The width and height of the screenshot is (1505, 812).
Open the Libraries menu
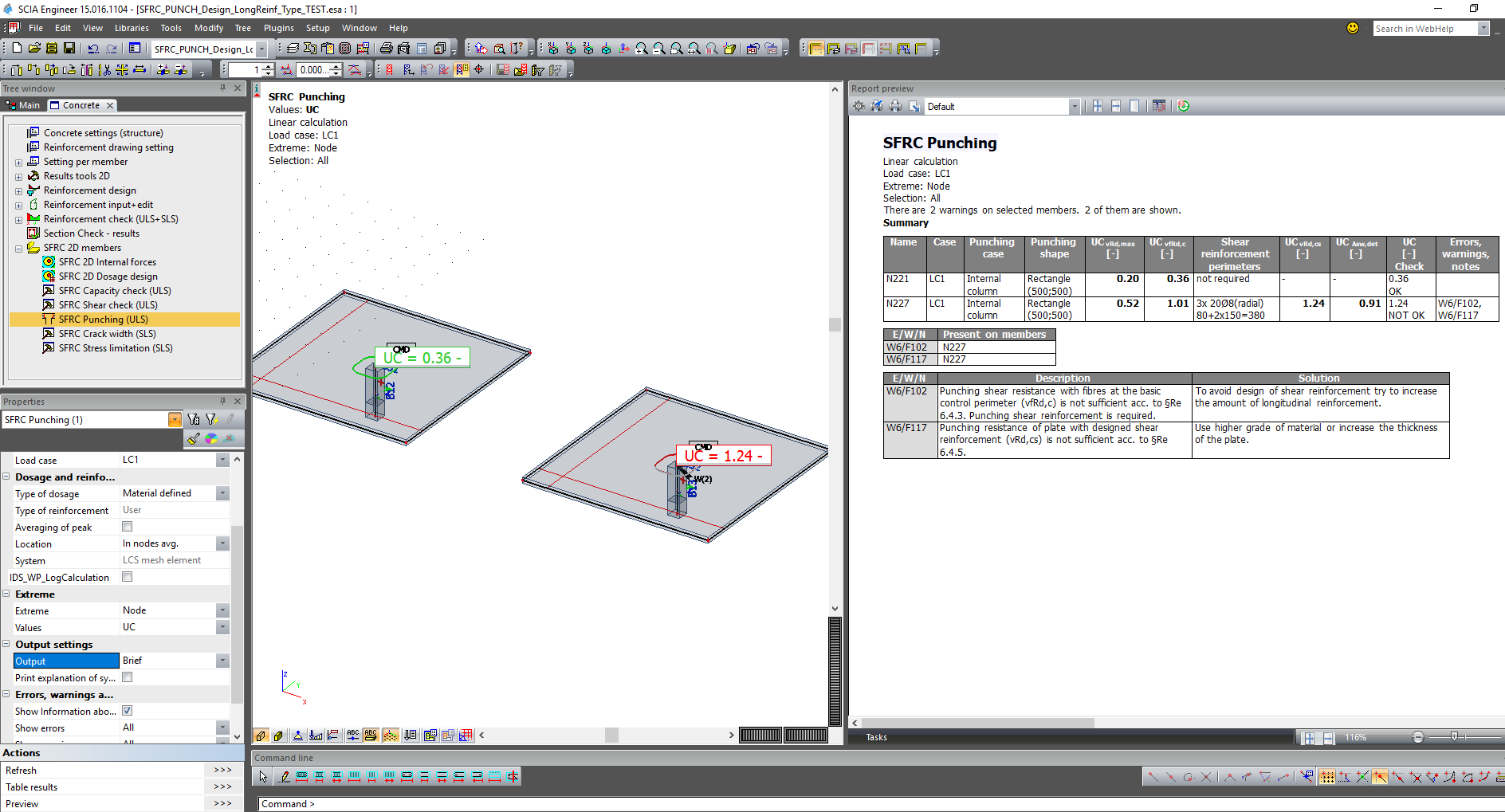tap(132, 28)
